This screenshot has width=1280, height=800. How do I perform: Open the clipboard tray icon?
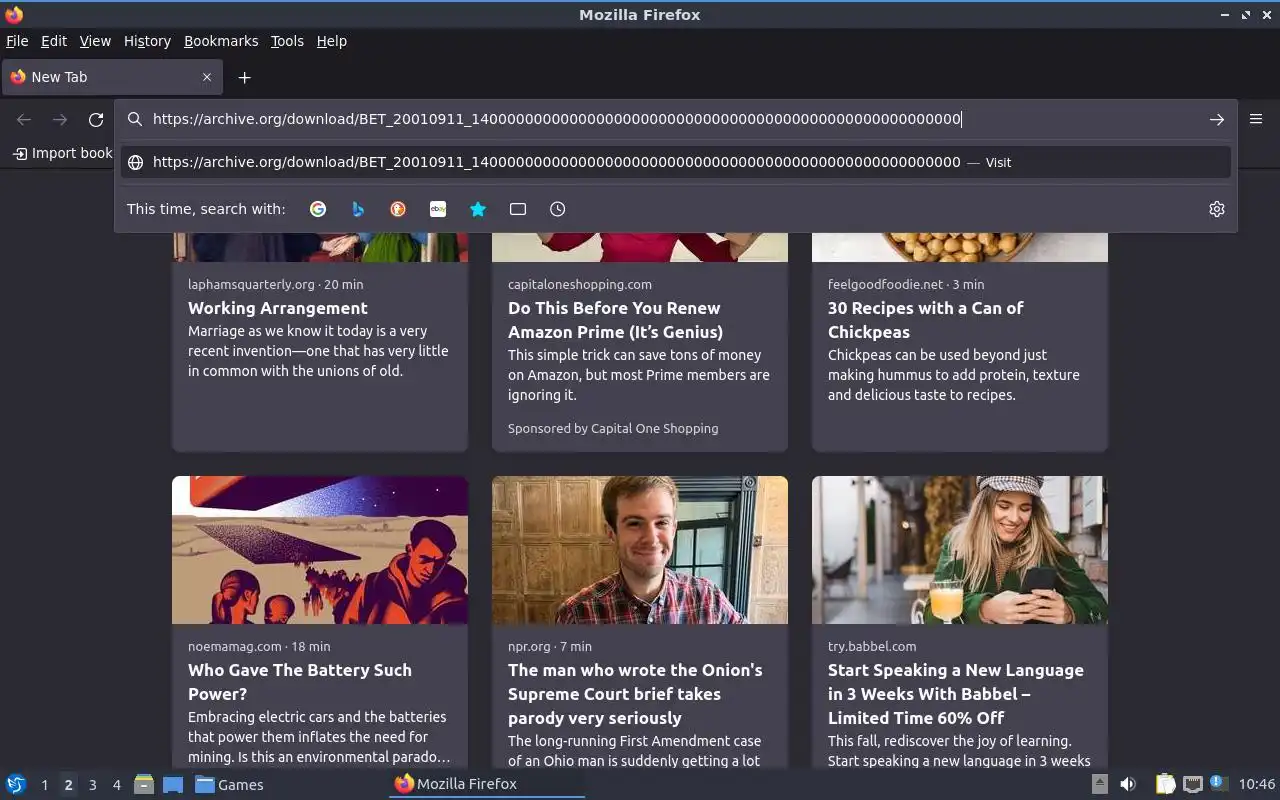coord(1165,784)
